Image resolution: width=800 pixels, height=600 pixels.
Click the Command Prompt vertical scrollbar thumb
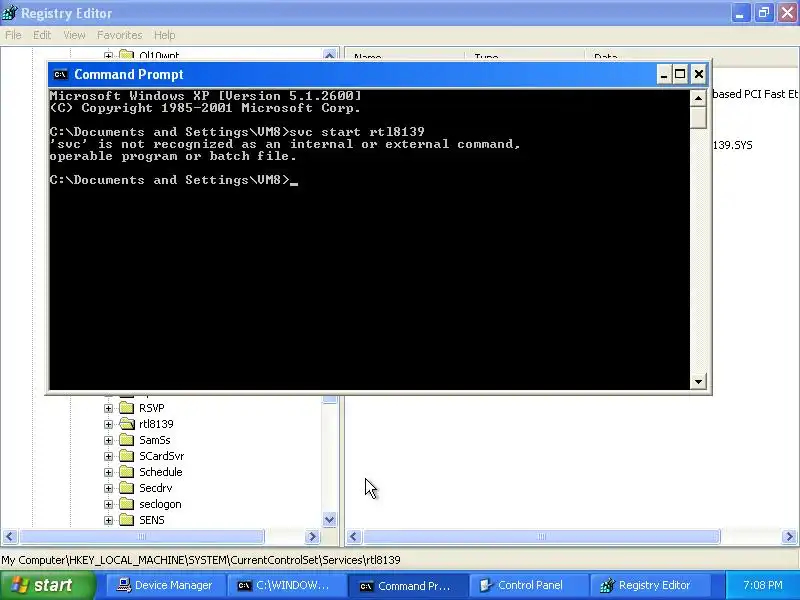[698, 117]
